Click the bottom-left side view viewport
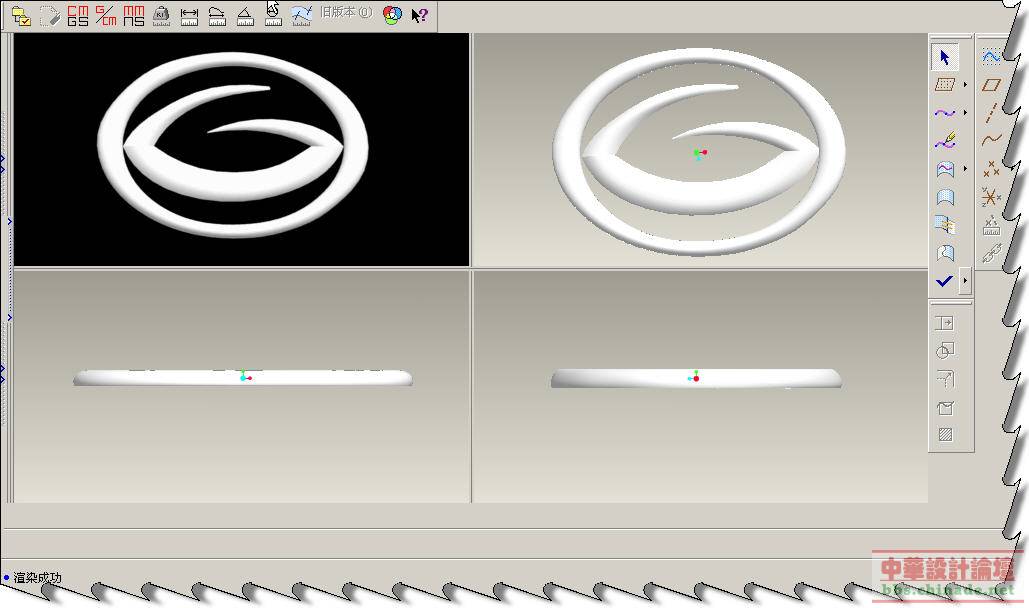 coord(242,386)
